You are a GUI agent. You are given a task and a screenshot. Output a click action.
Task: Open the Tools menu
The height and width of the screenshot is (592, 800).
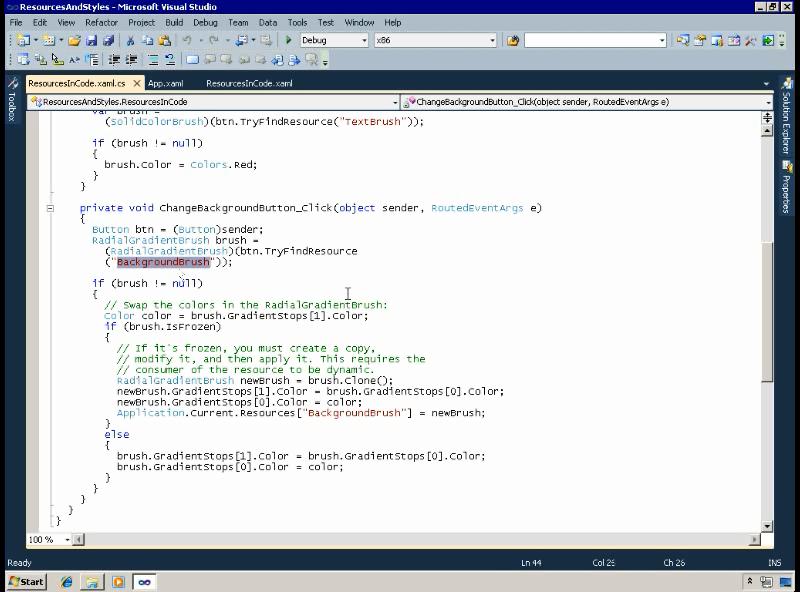click(297, 22)
